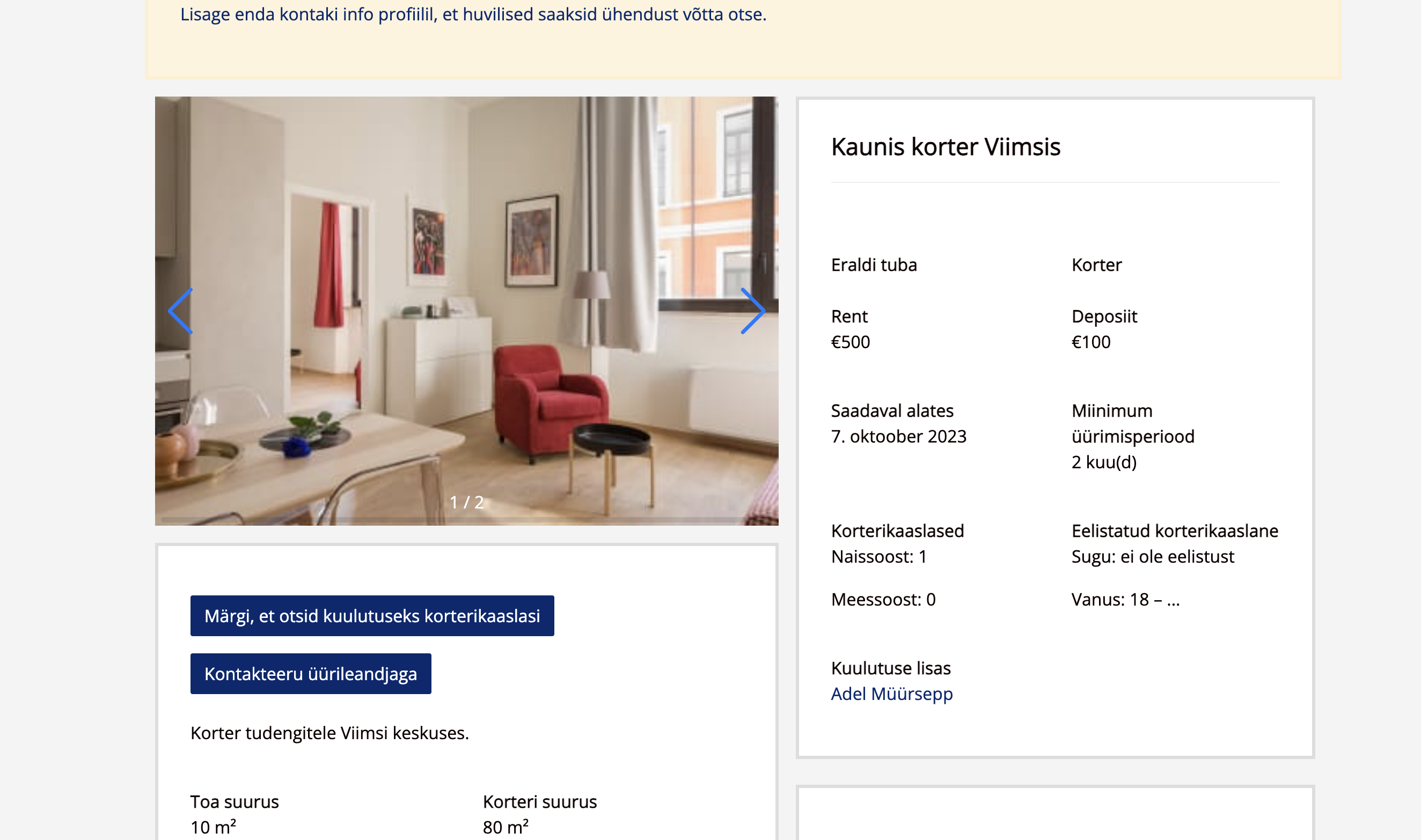Click the rent amount €500
This screenshot has width=1421, height=840.
click(850, 342)
